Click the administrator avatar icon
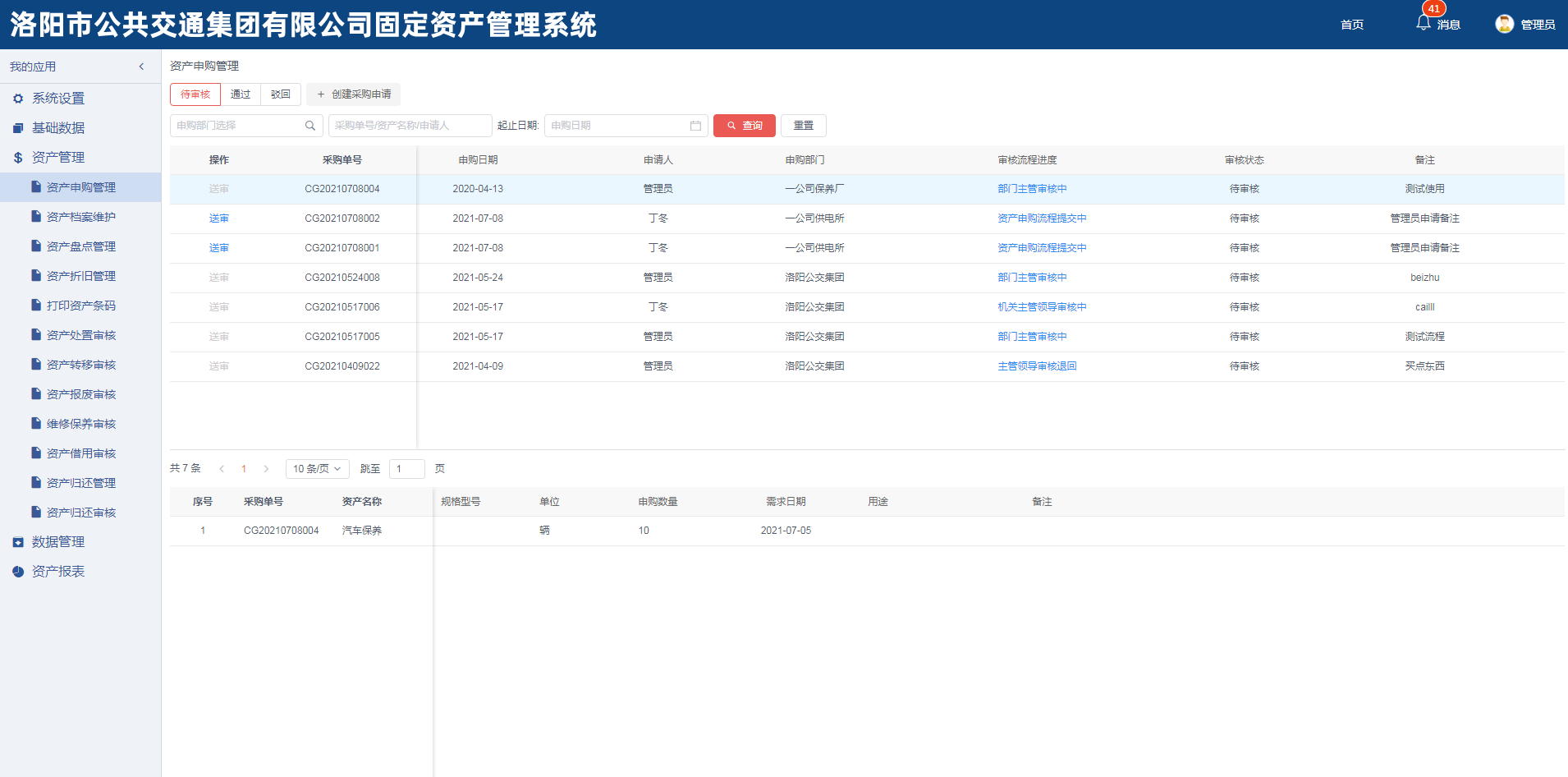Viewport: 1568px width, 777px height. pyautogui.click(x=1504, y=24)
